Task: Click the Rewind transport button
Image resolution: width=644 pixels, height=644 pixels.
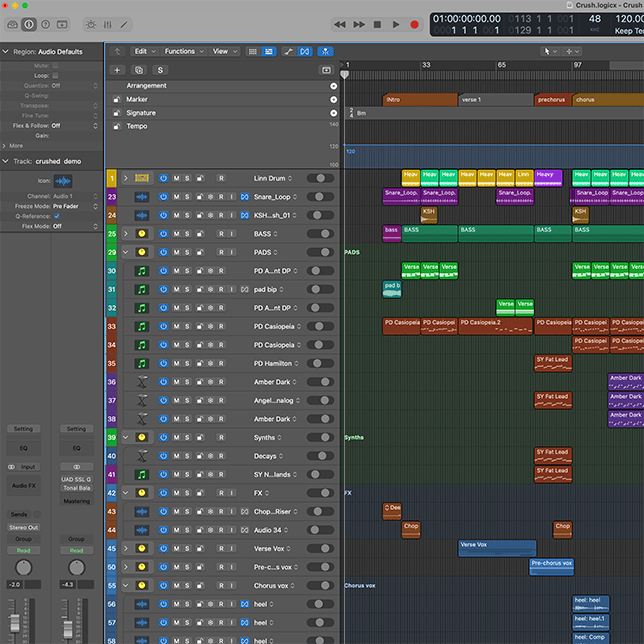Action: pyautogui.click(x=340, y=25)
